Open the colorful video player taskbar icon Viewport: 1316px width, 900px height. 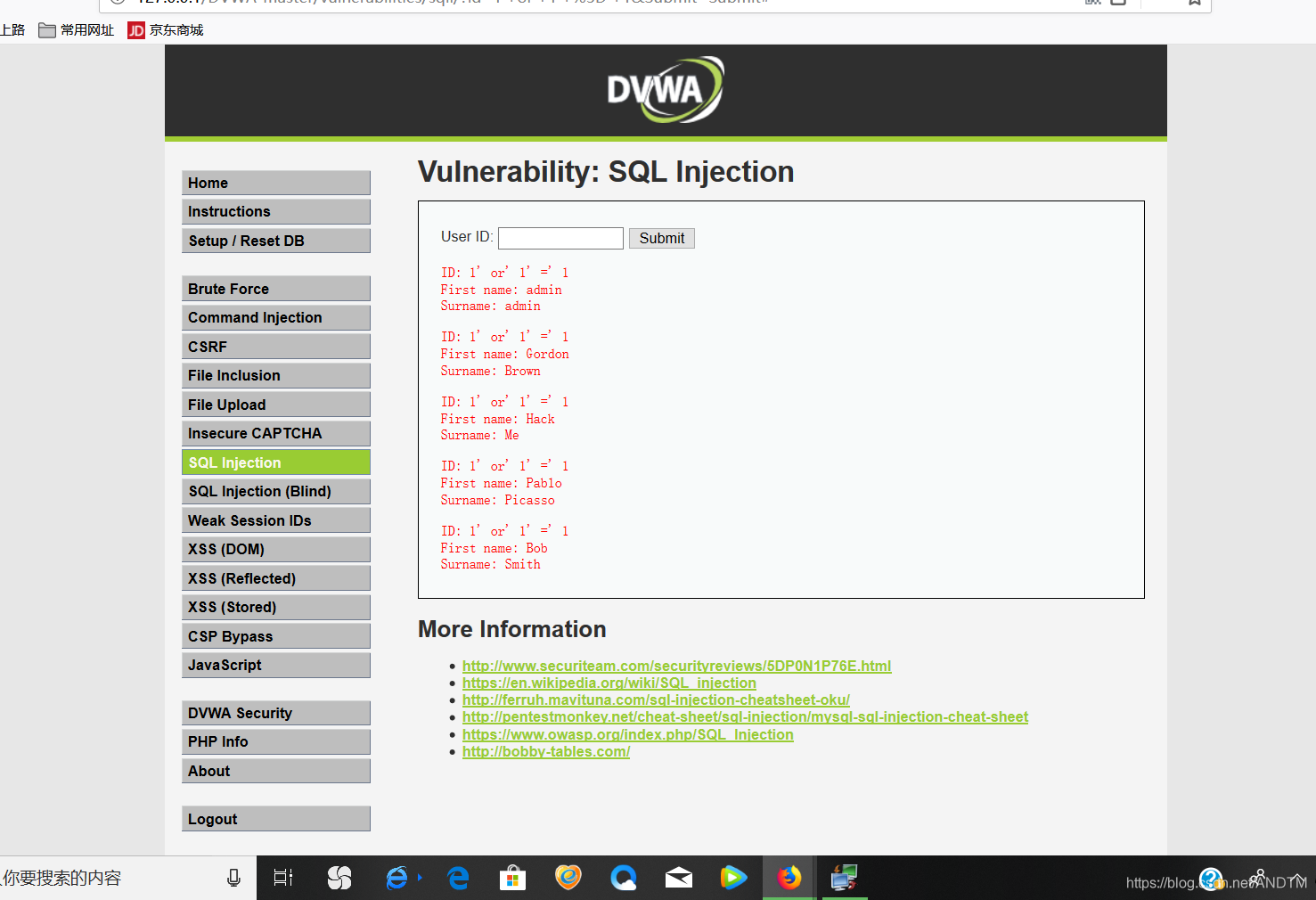[x=733, y=878]
